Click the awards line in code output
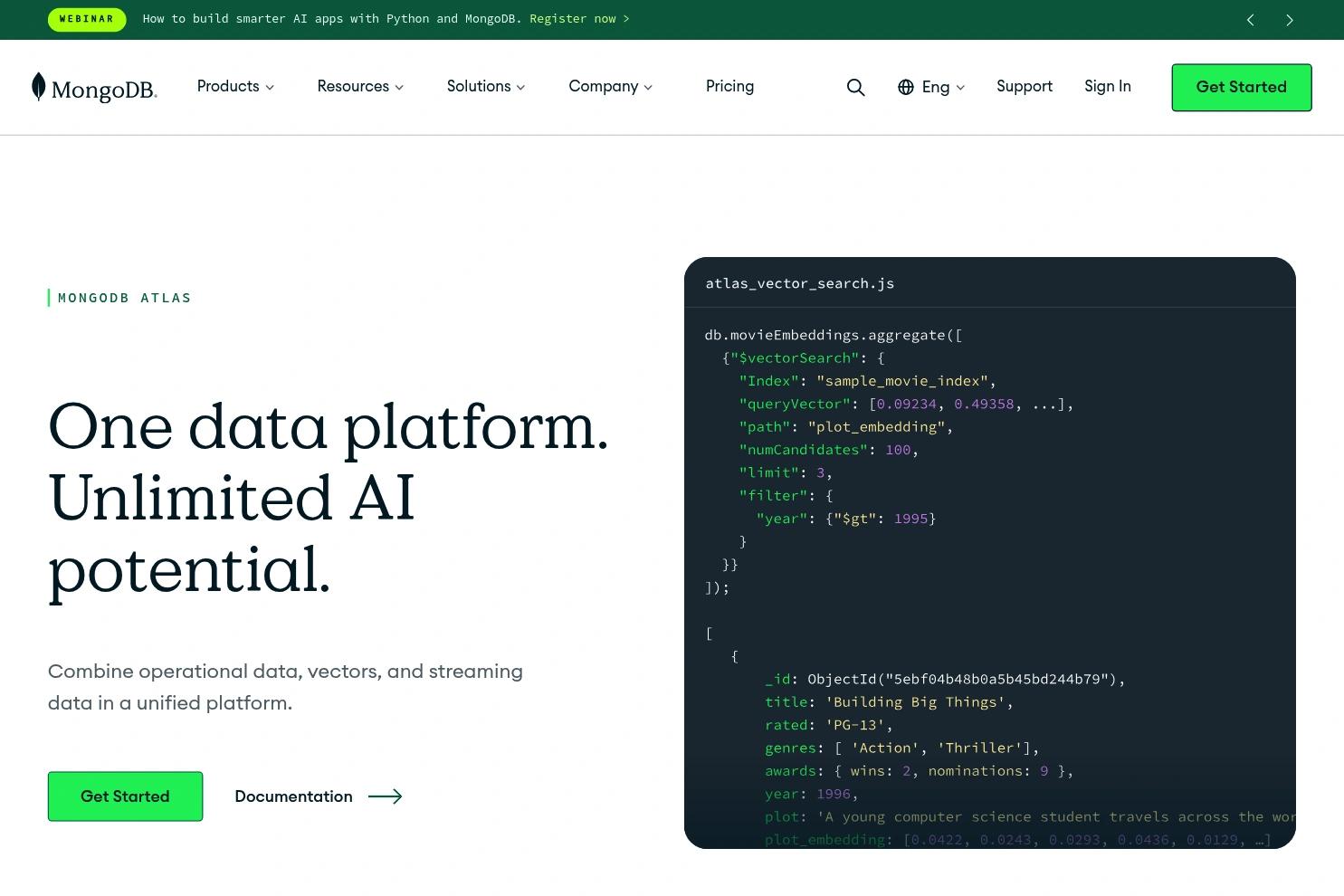The height and width of the screenshot is (896, 1344). click(920, 771)
